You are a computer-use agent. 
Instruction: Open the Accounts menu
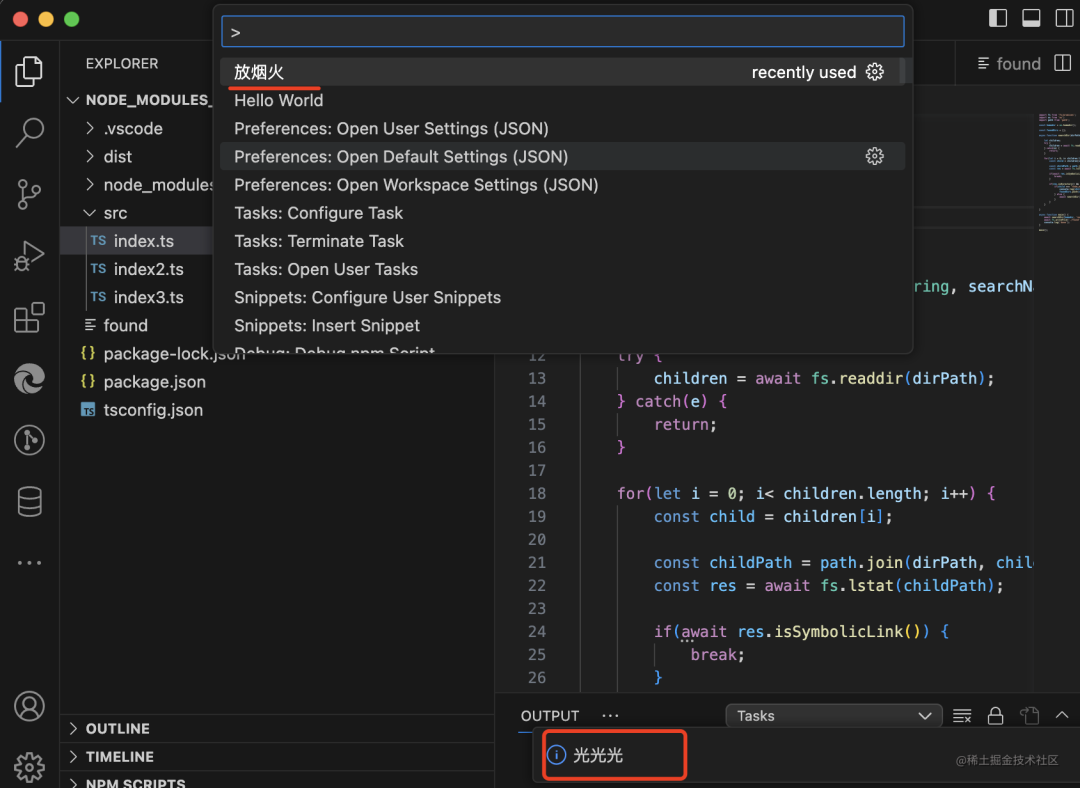coord(29,707)
